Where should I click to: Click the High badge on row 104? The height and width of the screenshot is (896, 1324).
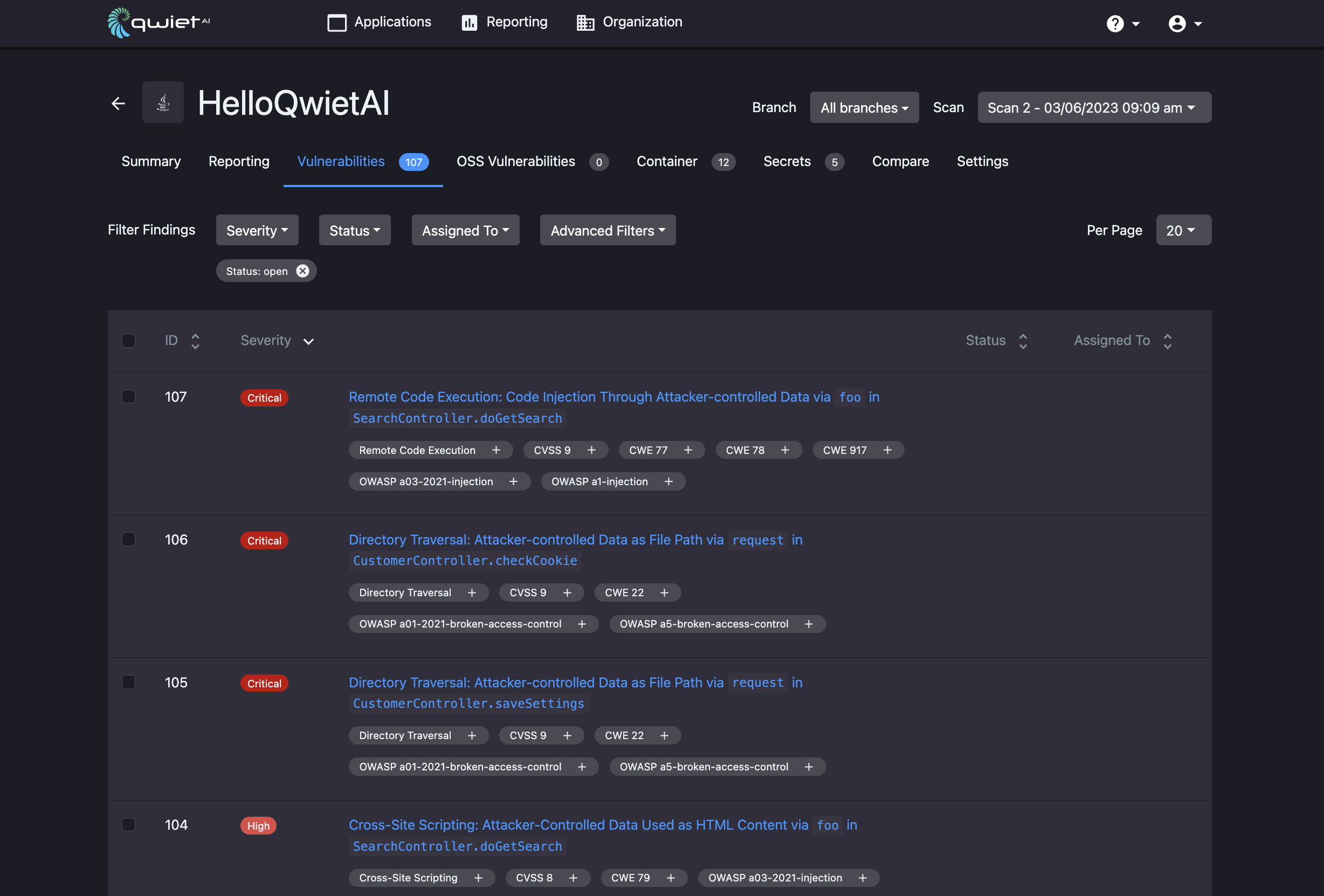[x=258, y=826]
